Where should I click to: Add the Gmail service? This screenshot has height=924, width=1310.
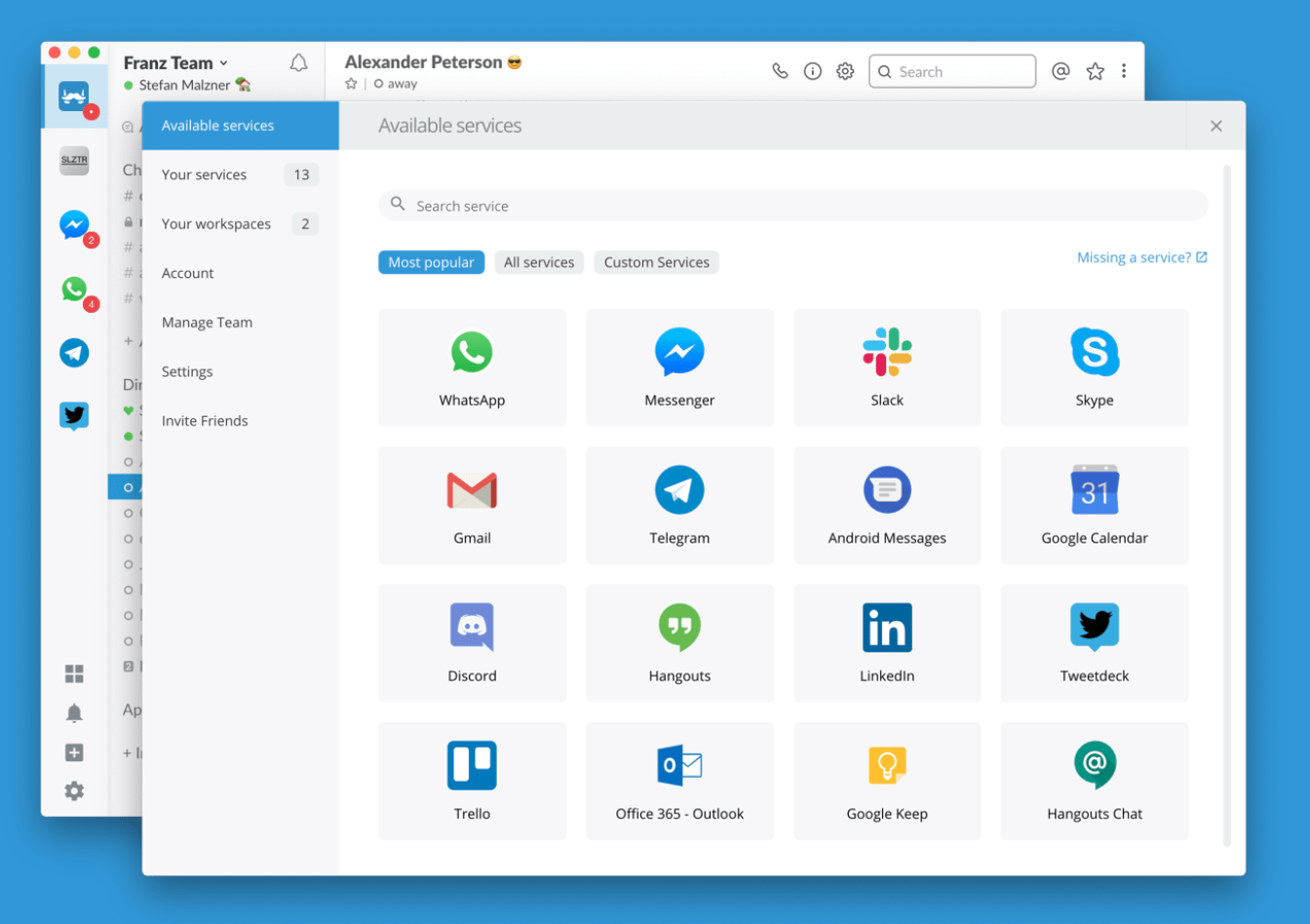pos(472,505)
